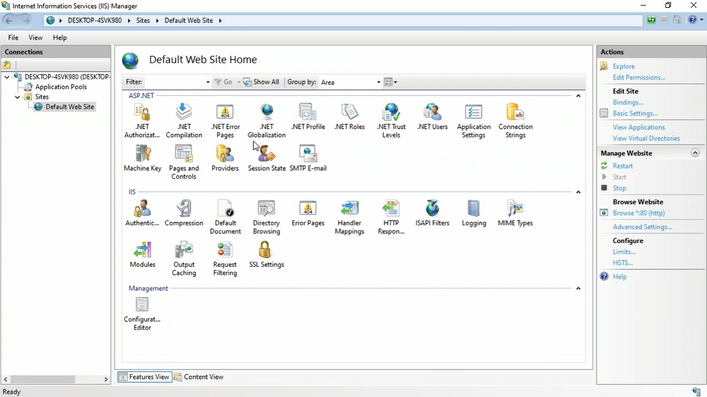Open Default Document feature
The width and height of the screenshot is (707, 397).
[225, 217]
